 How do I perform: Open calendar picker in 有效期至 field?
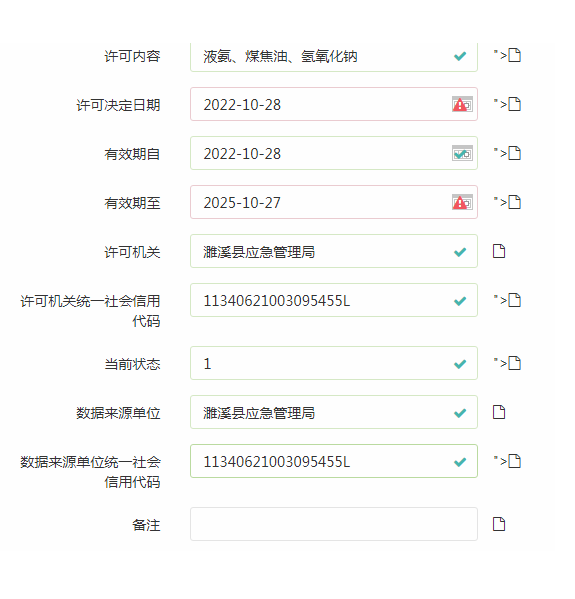point(462,202)
